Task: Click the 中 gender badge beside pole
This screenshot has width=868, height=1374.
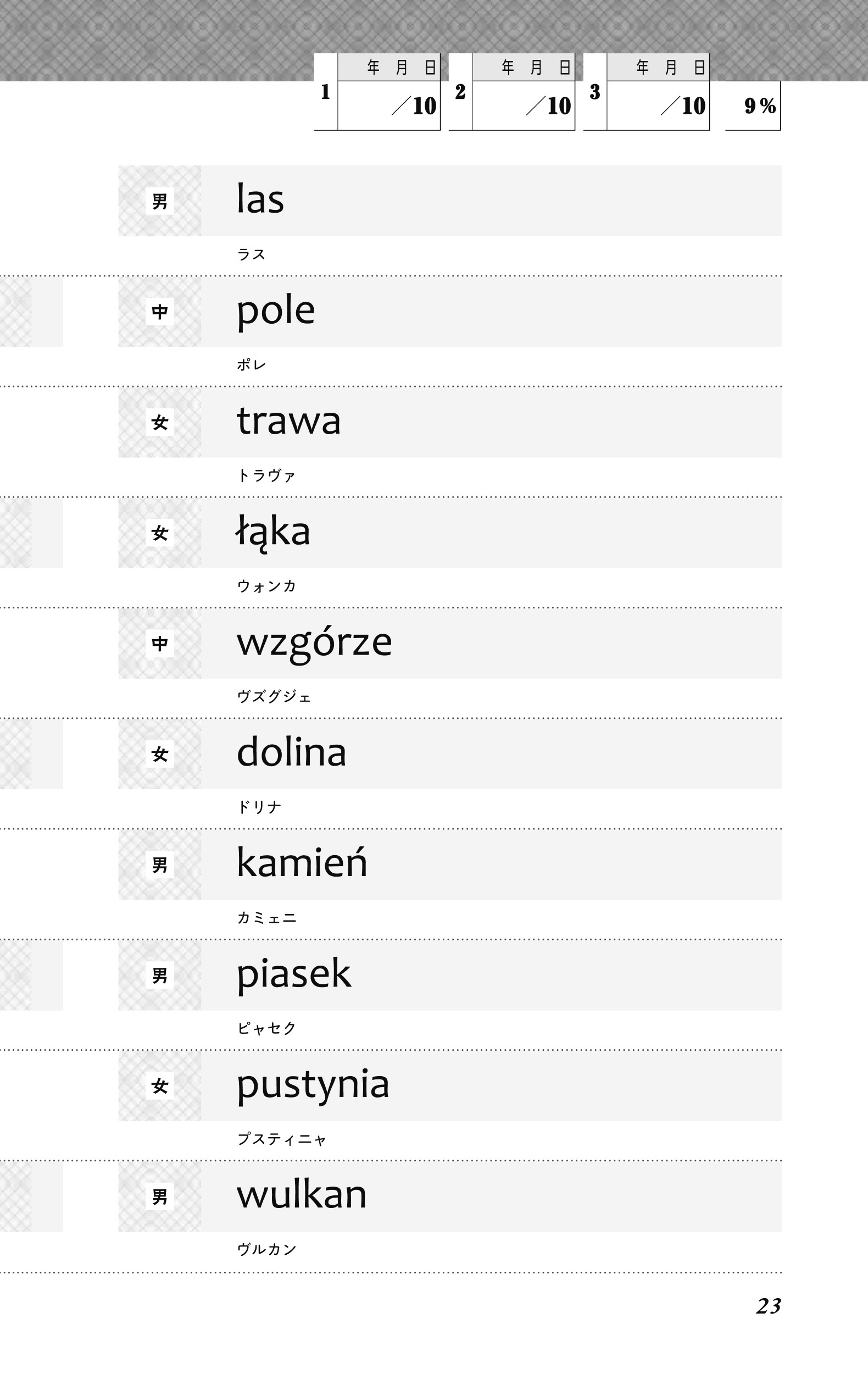Action: tap(160, 312)
